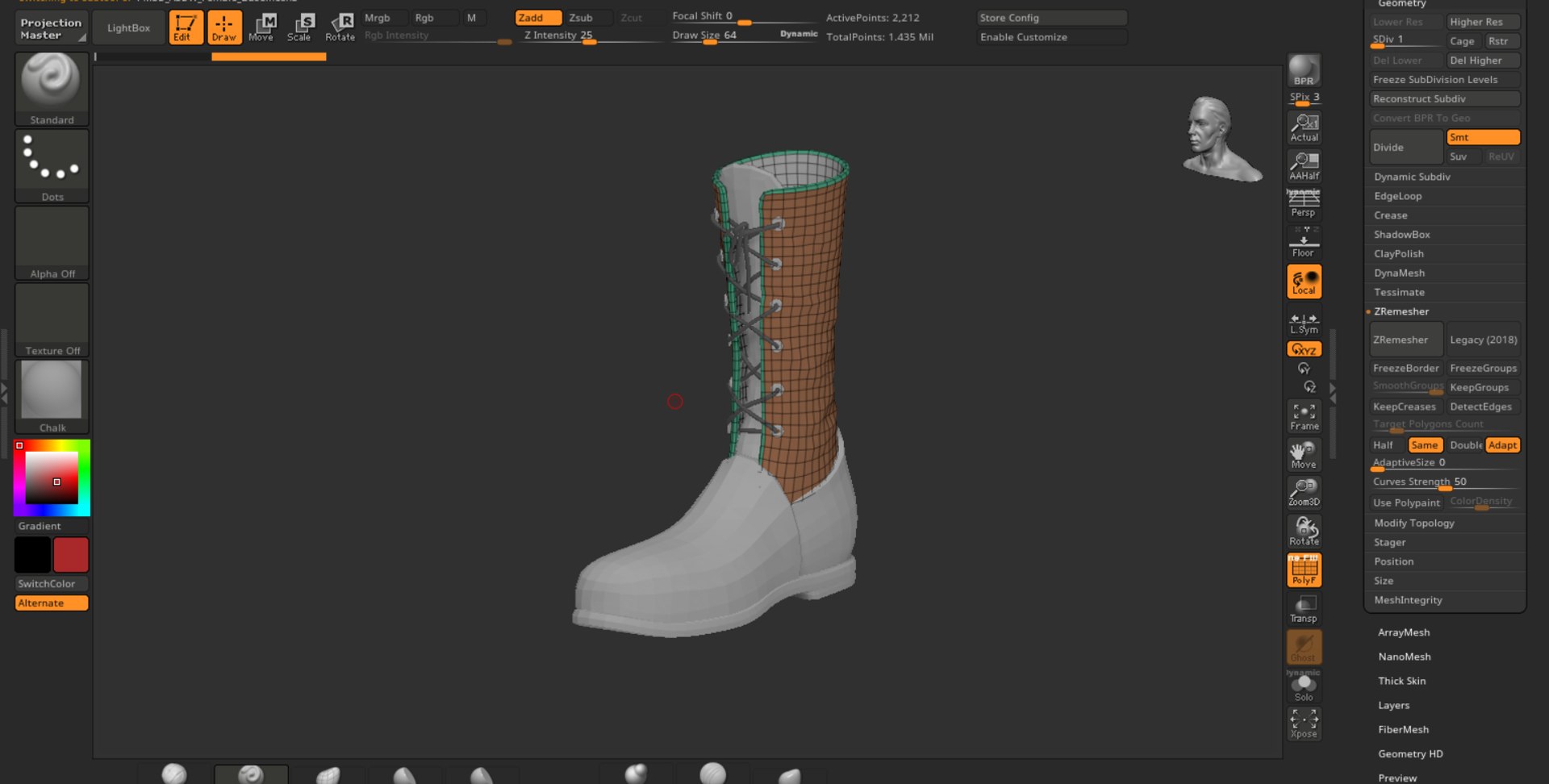1549x784 pixels.
Task: Open the Standard brush picker
Action: pyautogui.click(x=52, y=89)
